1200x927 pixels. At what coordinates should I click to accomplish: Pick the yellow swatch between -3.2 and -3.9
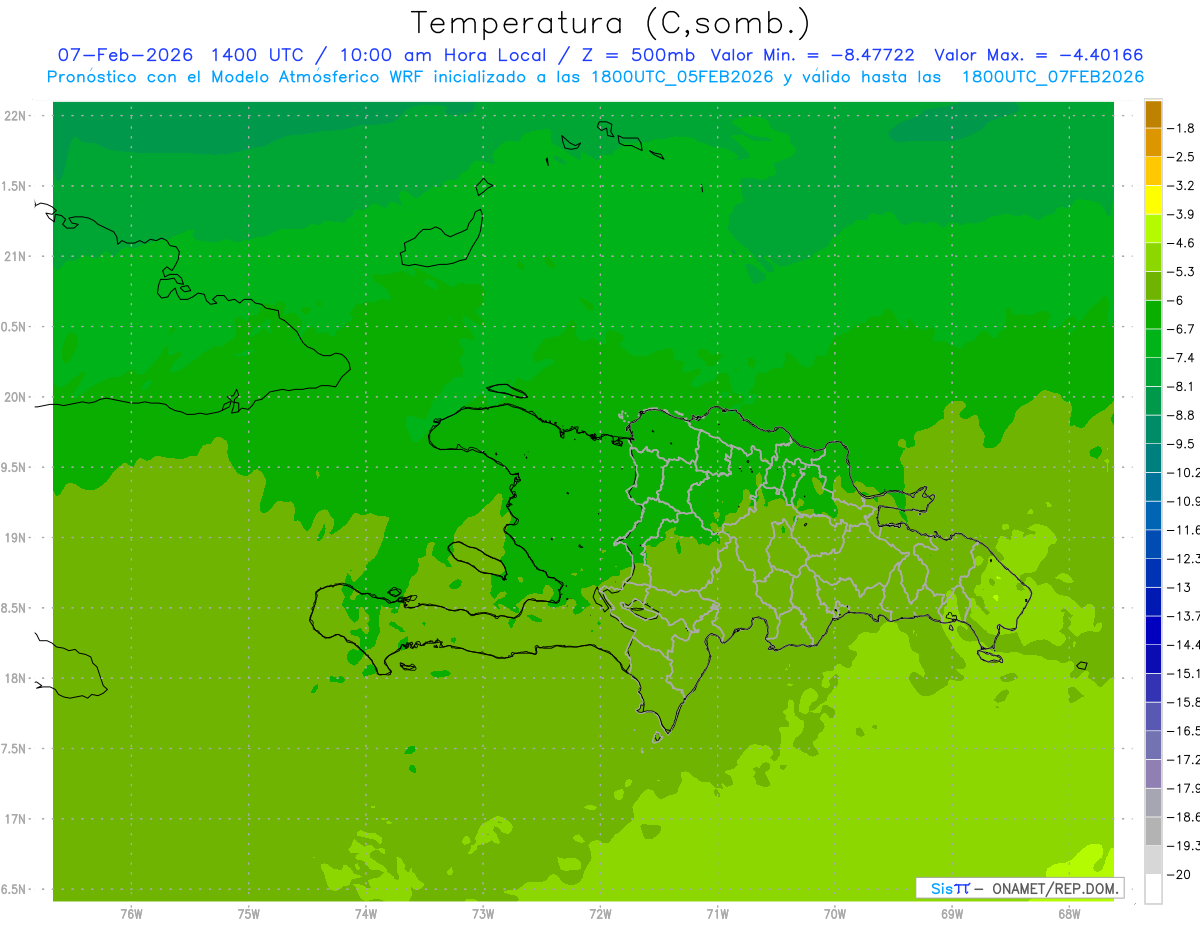click(1153, 200)
